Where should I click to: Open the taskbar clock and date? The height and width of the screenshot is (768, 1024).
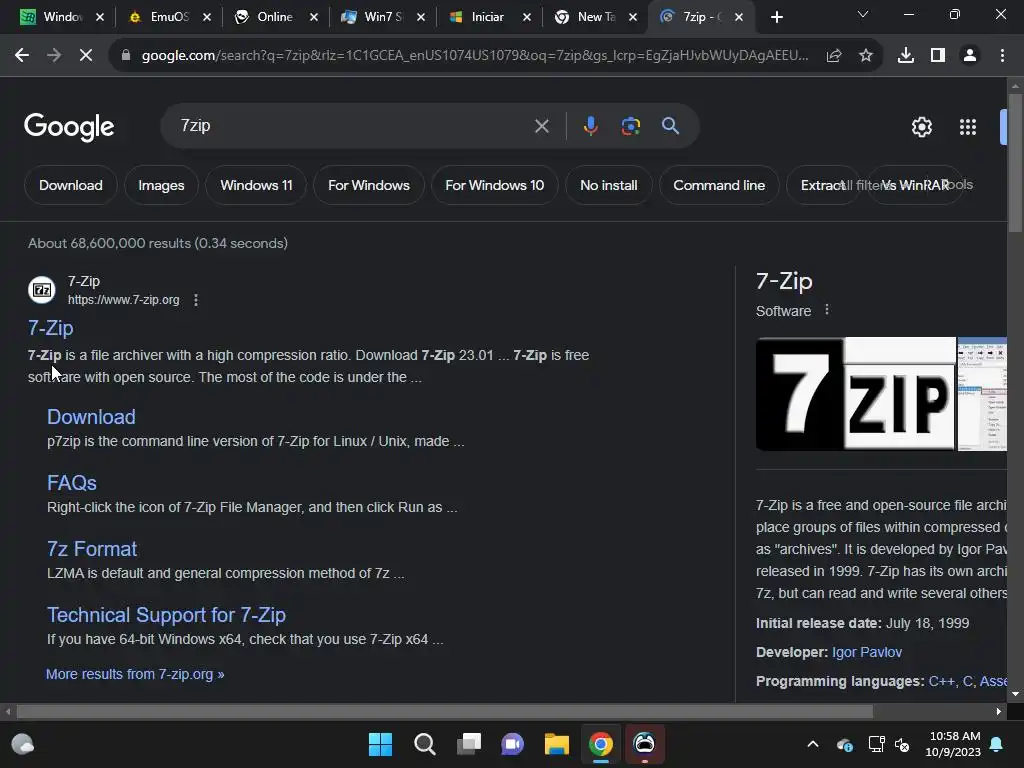(x=953, y=744)
